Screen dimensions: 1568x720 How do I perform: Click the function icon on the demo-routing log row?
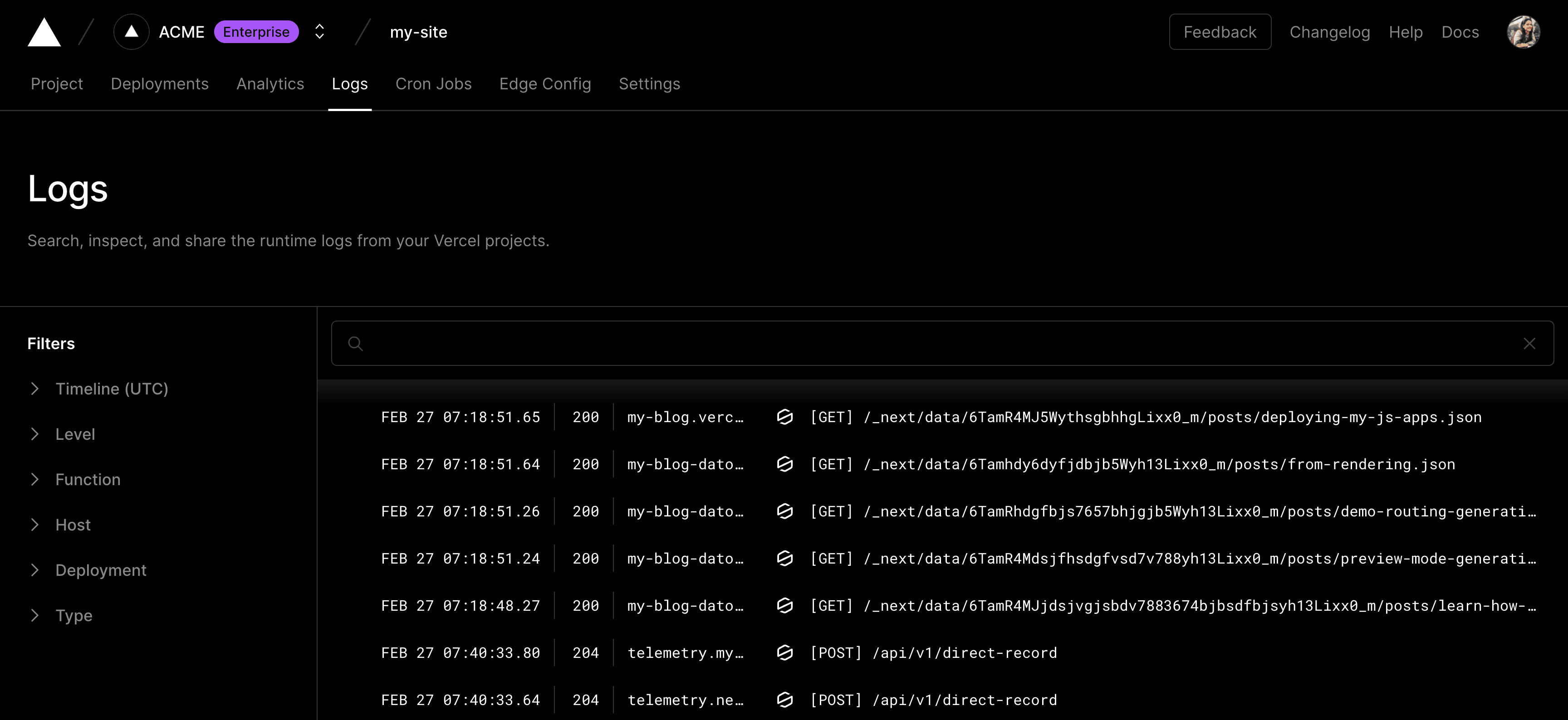point(784,511)
